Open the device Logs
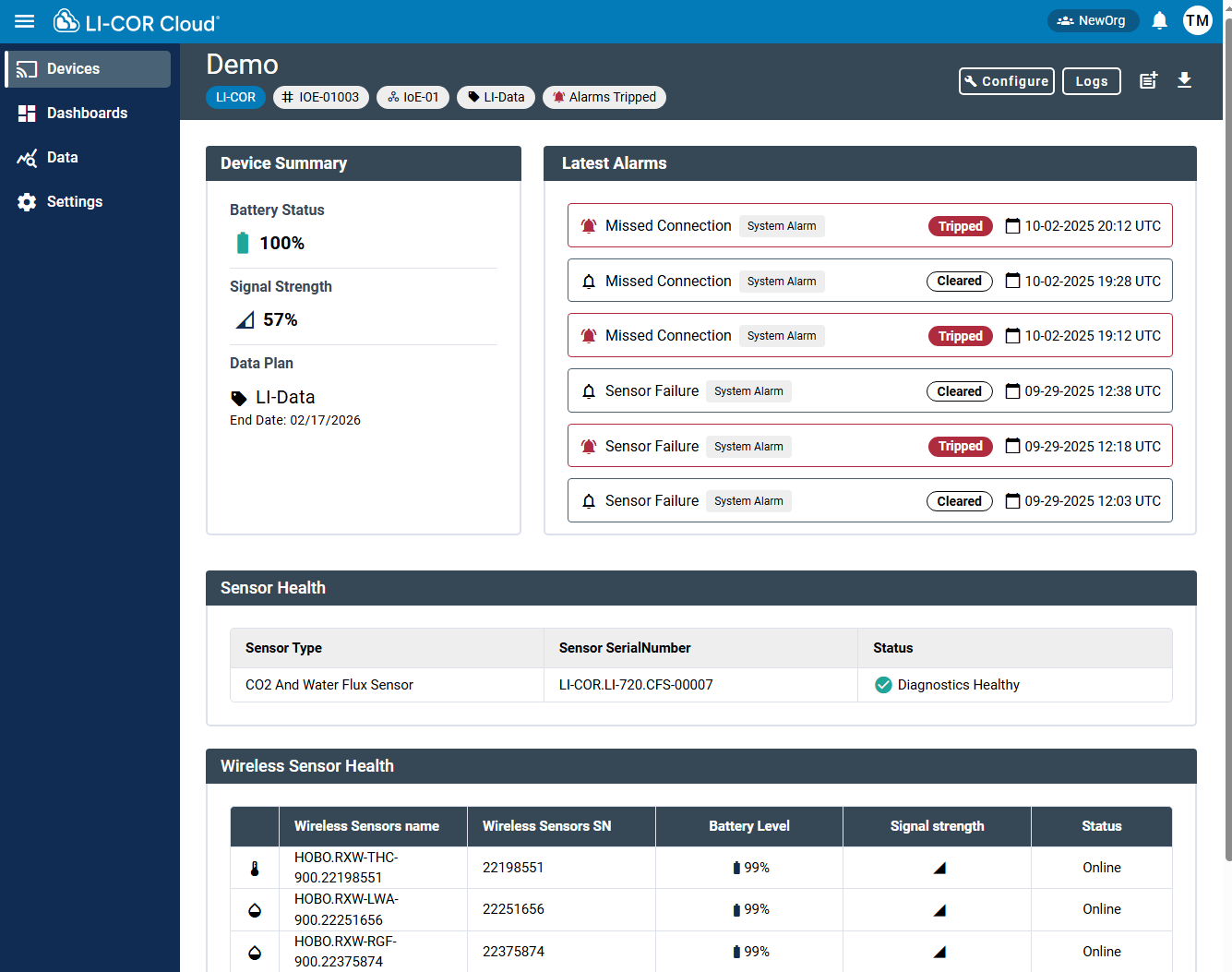Image resolution: width=1232 pixels, height=972 pixels. coord(1091,81)
